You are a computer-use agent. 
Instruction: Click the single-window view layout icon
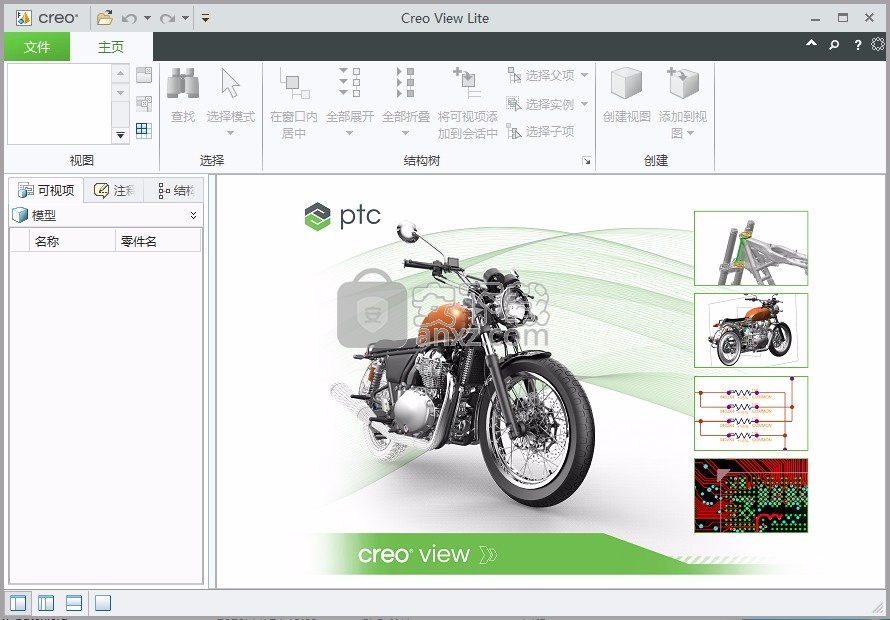coord(144,75)
